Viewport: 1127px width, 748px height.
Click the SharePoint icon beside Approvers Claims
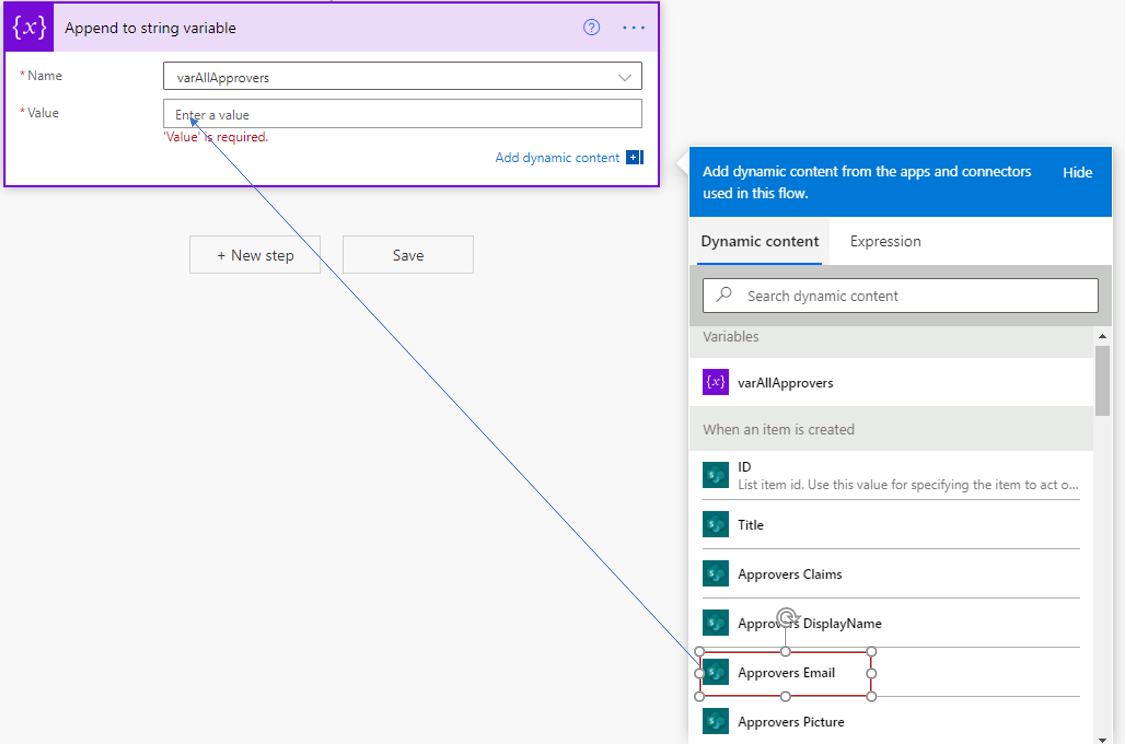pyautogui.click(x=715, y=573)
